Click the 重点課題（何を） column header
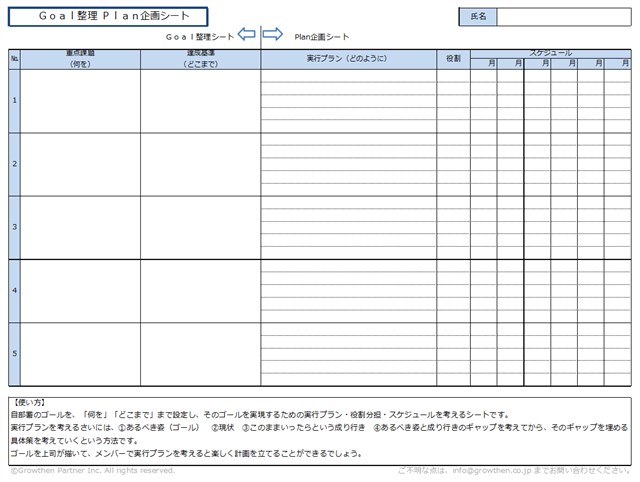This screenshot has width=640, height=482. [x=80, y=59]
